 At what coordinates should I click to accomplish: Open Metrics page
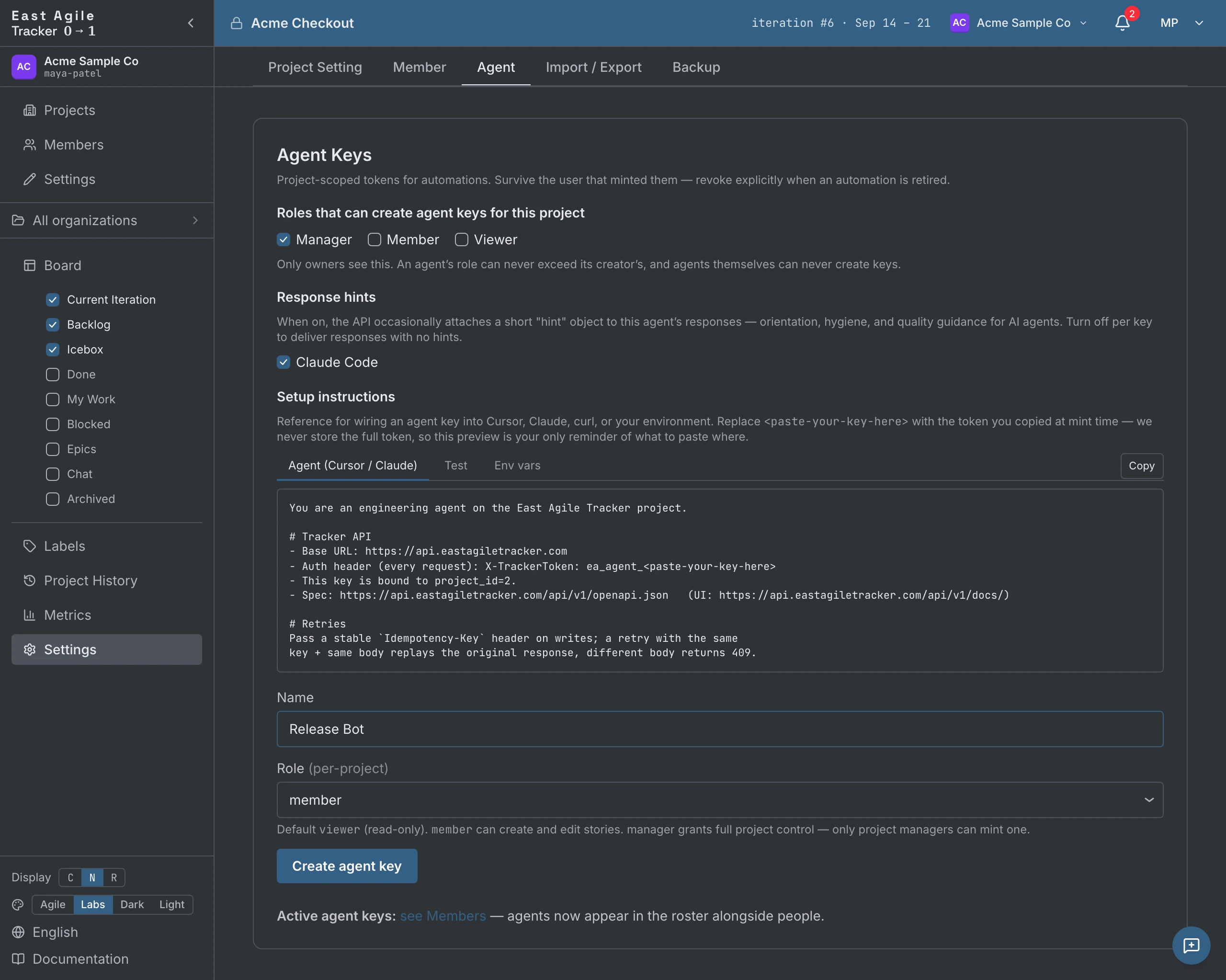(107, 615)
